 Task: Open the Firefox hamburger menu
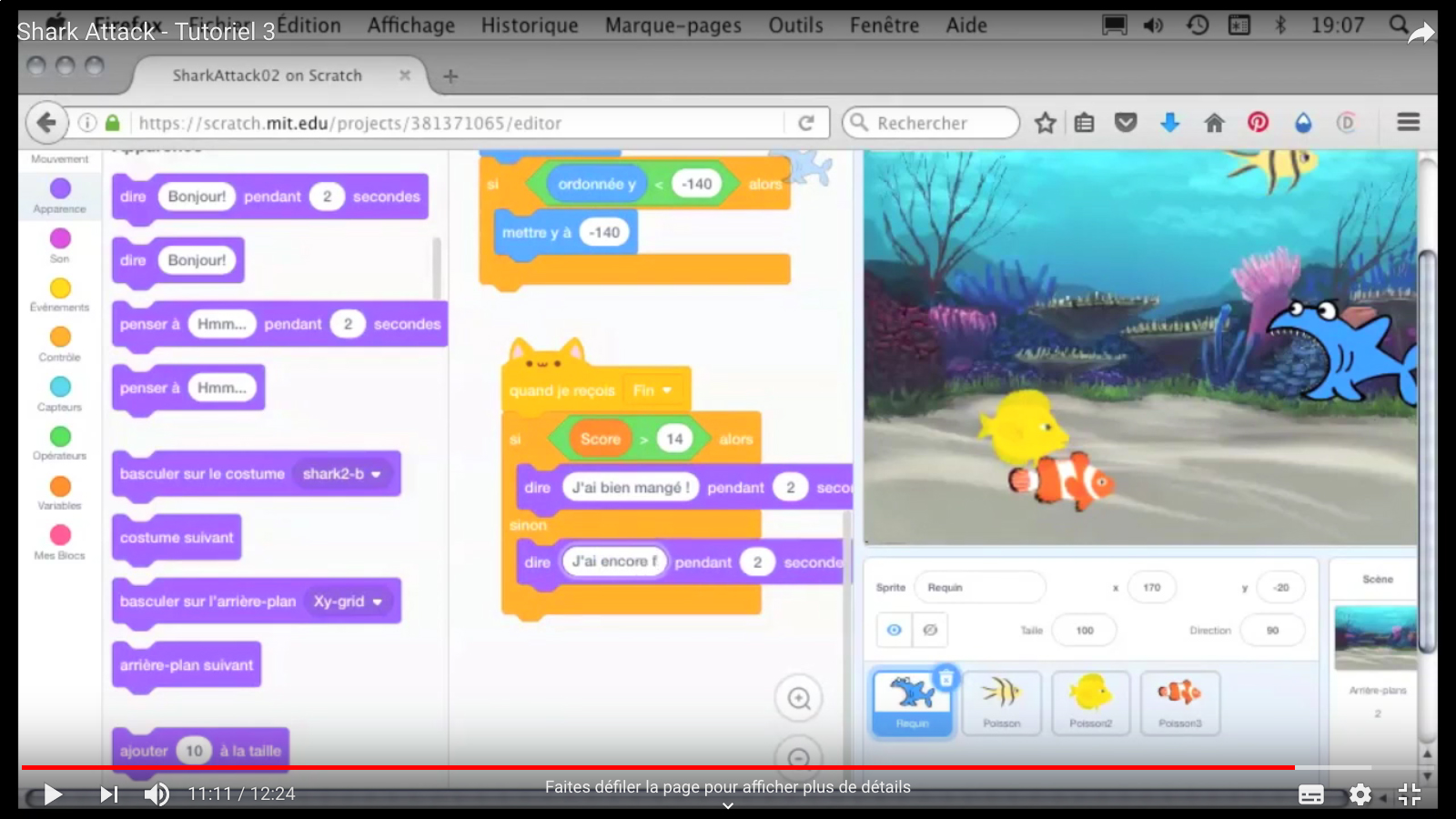1409,122
